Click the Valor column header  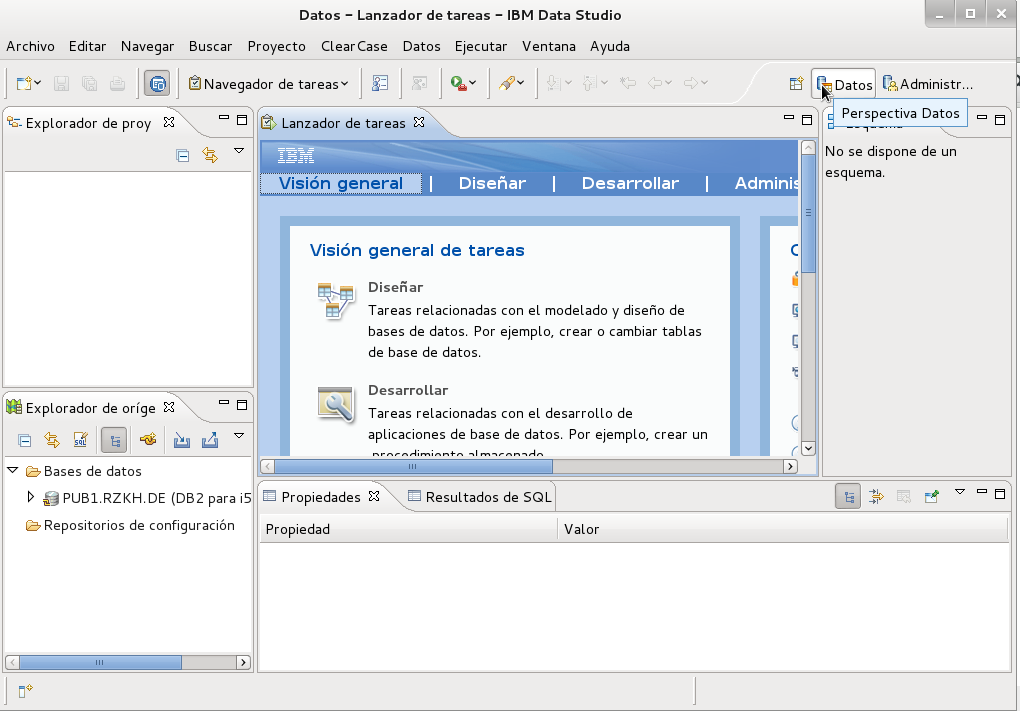click(x=783, y=530)
